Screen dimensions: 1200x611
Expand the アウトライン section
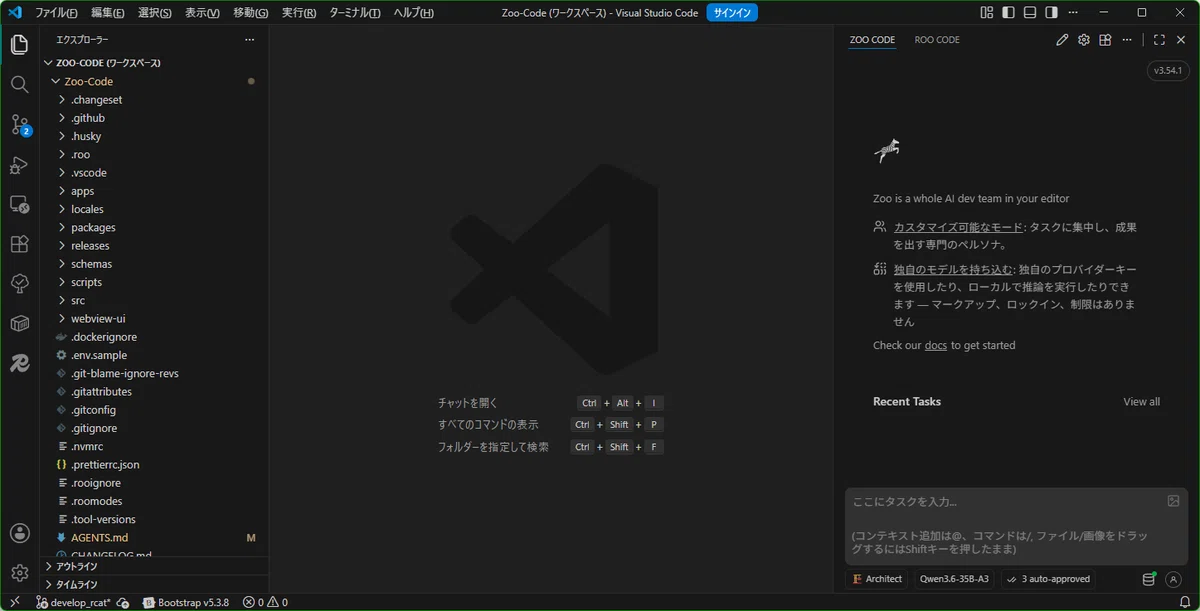(154, 566)
